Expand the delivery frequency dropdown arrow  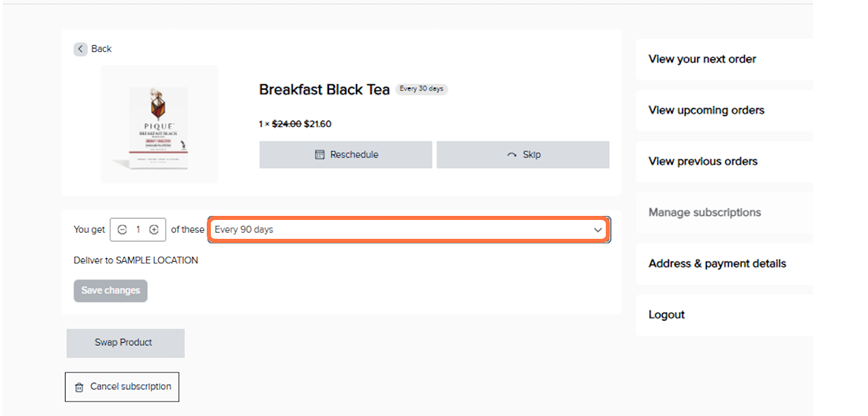[x=598, y=230]
